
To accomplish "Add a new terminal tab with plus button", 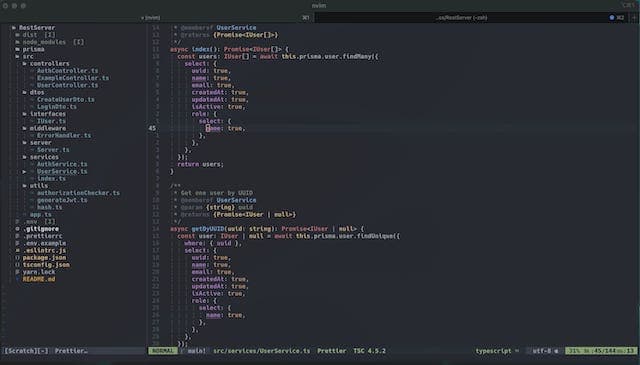I will point(634,18).
